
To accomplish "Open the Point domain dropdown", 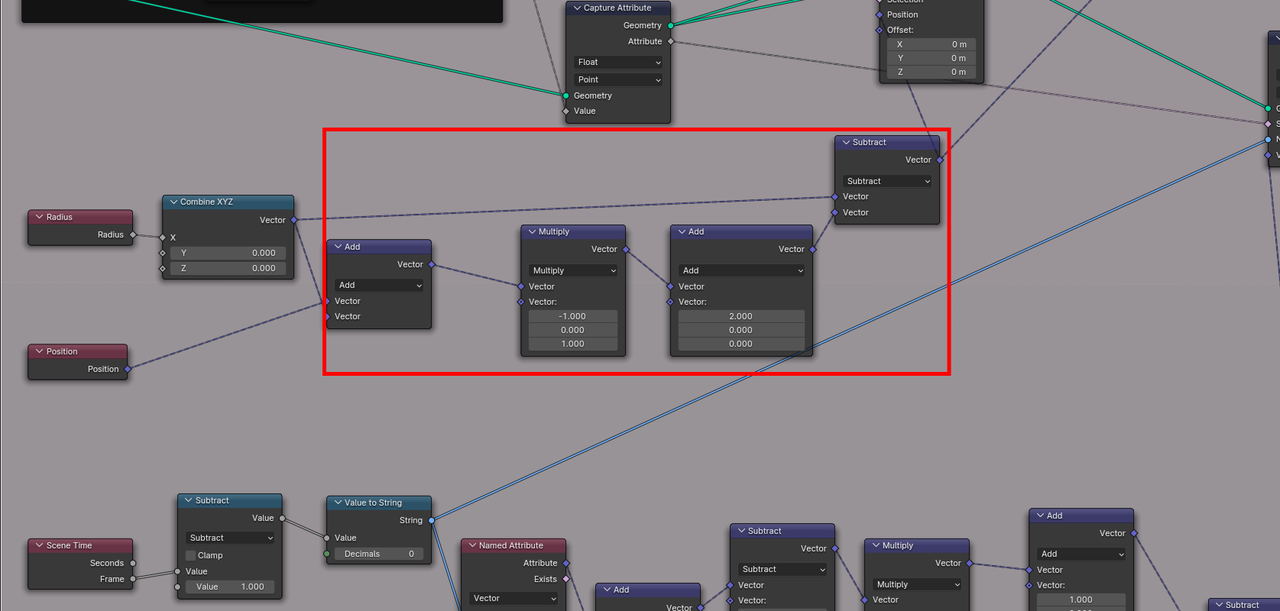I will [x=618, y=80].
